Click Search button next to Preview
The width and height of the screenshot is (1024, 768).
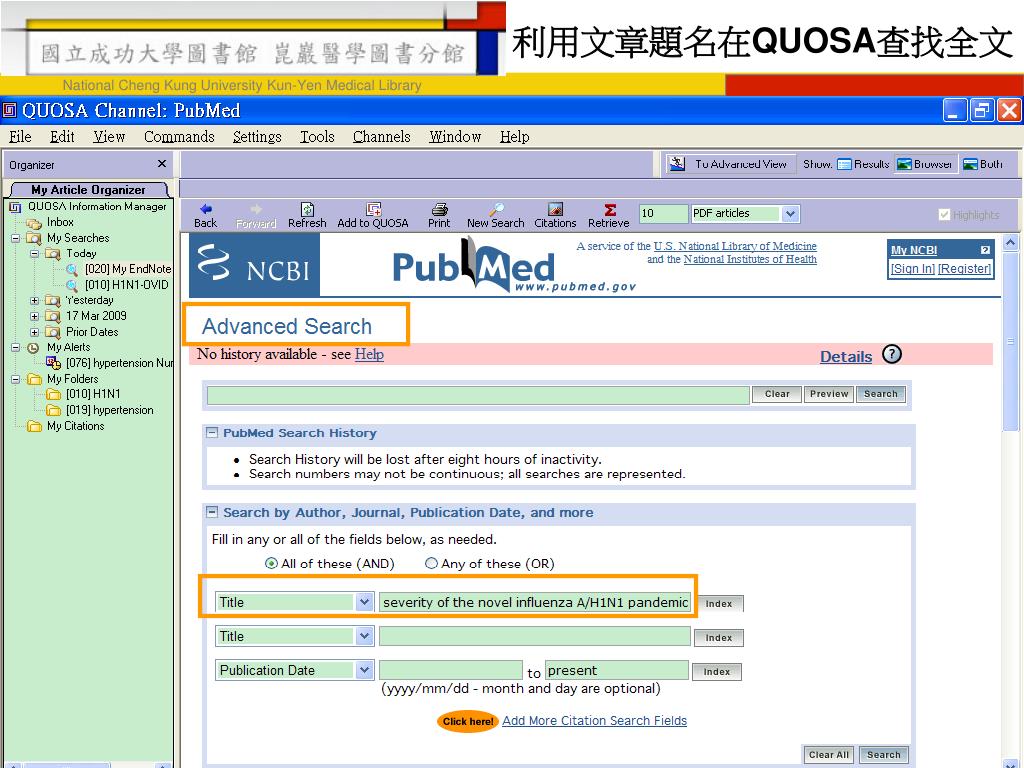click(880, 394)
